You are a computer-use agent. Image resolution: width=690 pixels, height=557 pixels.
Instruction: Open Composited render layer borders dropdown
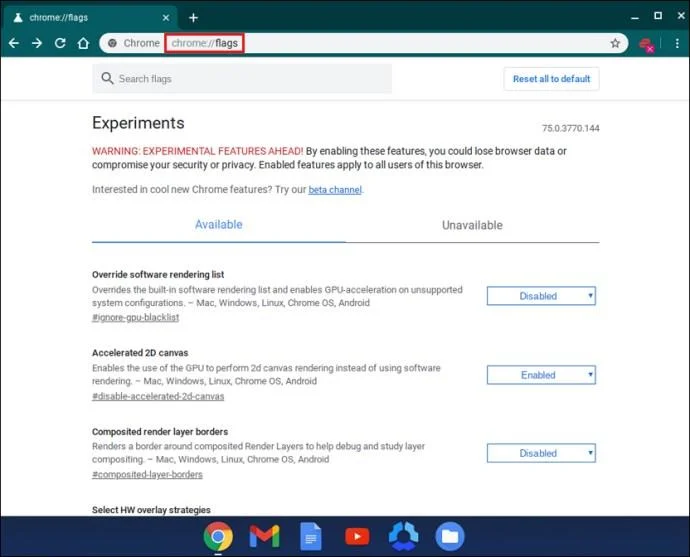pos(541,453)
